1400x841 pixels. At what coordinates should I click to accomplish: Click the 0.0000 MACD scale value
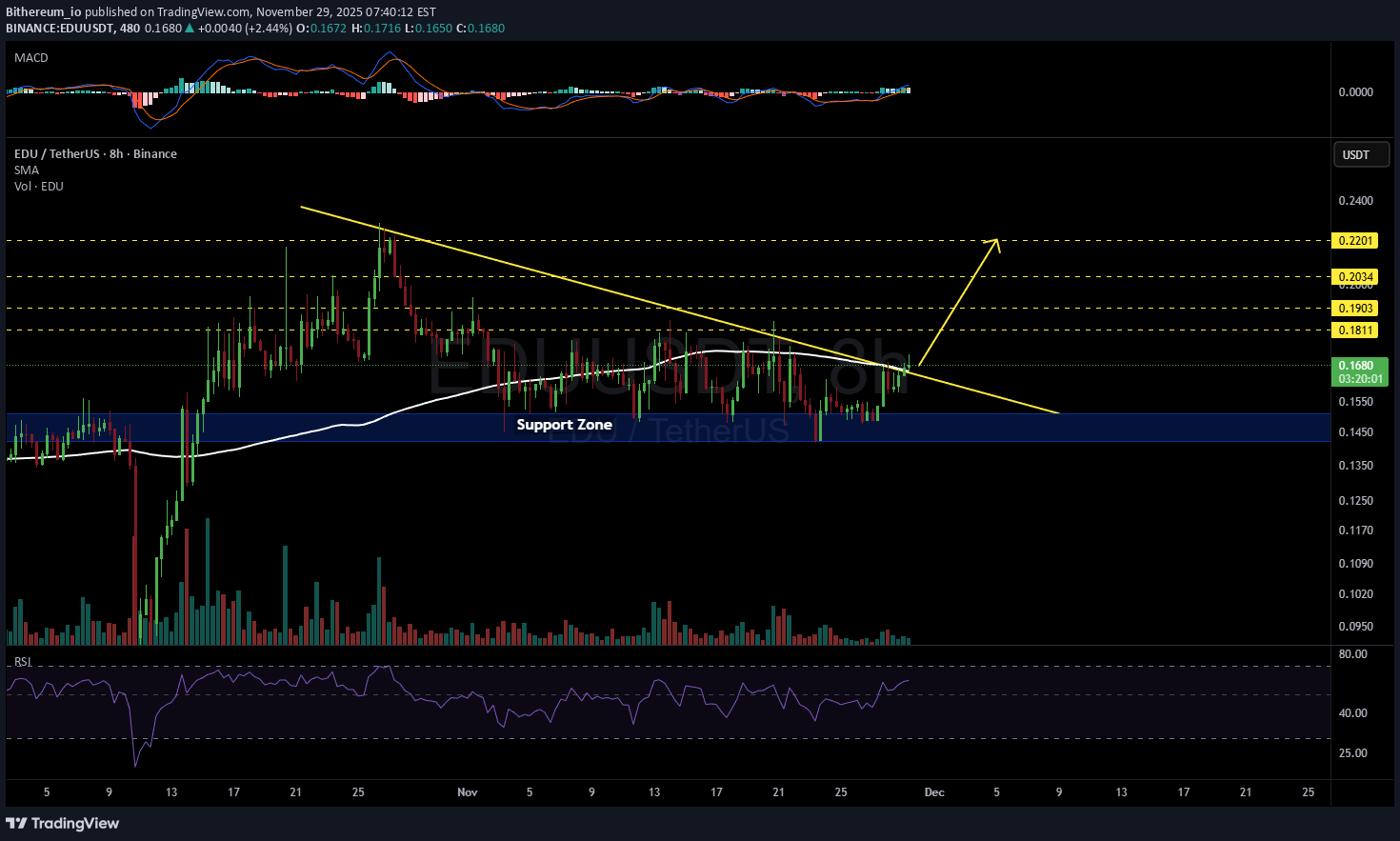[1355, 92]
